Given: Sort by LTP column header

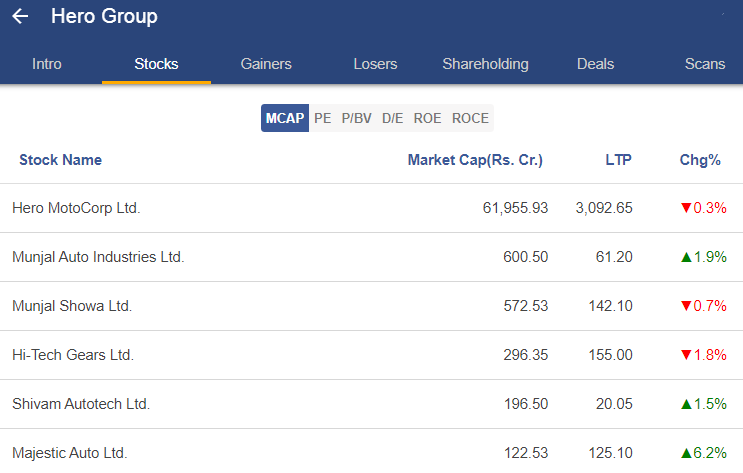Looking at the screenshot, I should tap(618, 160).
